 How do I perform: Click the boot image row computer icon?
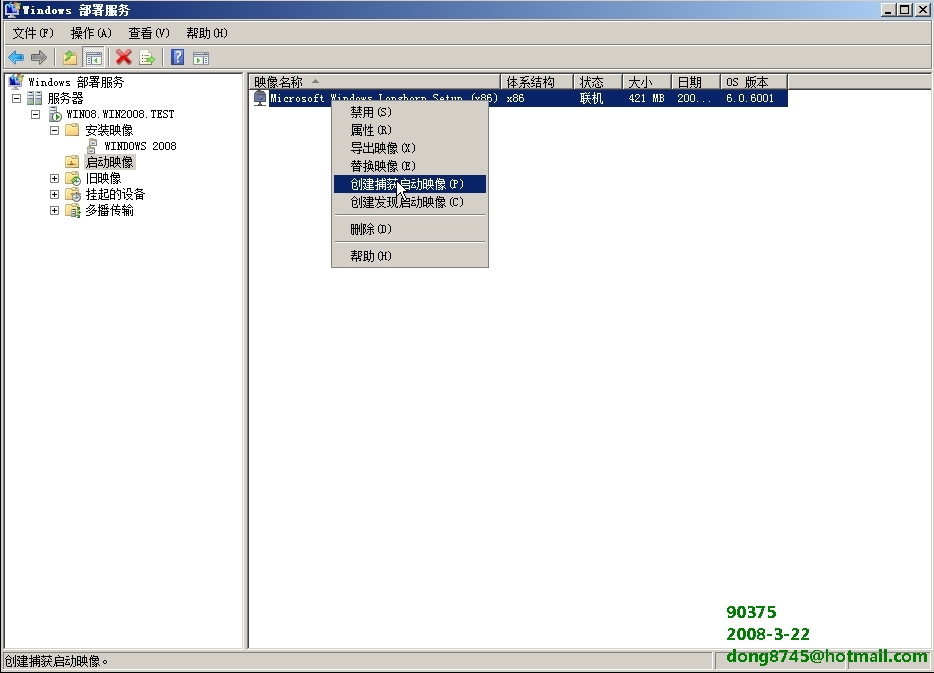pos(260,98)
